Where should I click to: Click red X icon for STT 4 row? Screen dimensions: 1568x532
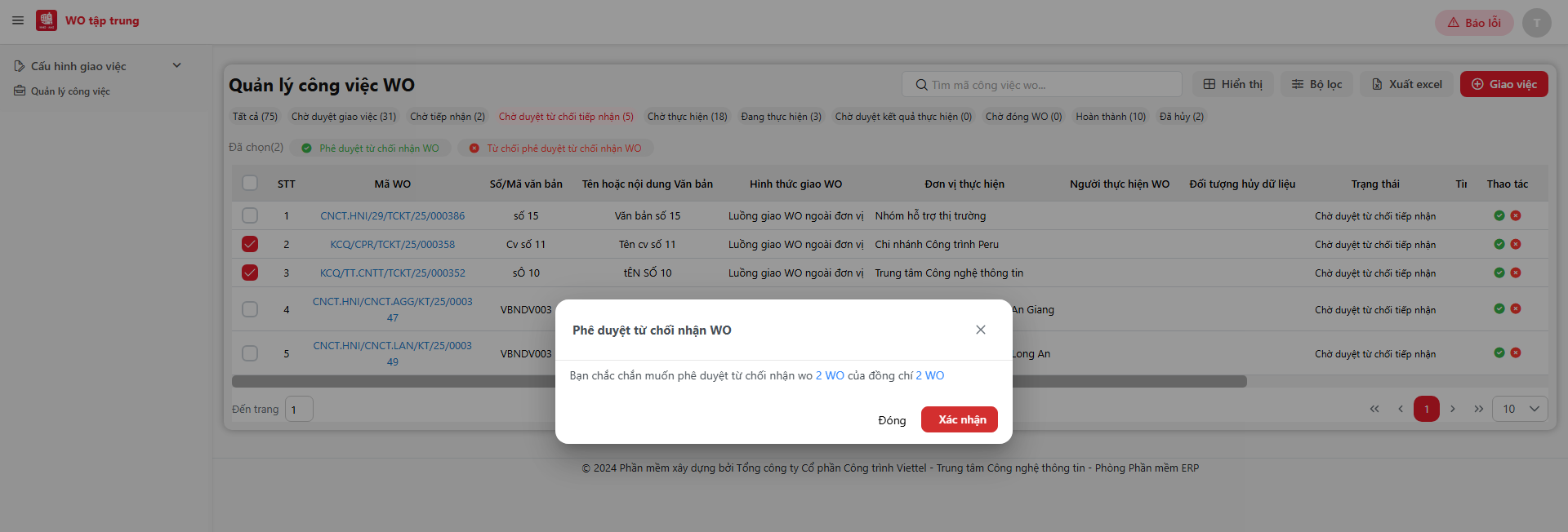[1516, 308]
